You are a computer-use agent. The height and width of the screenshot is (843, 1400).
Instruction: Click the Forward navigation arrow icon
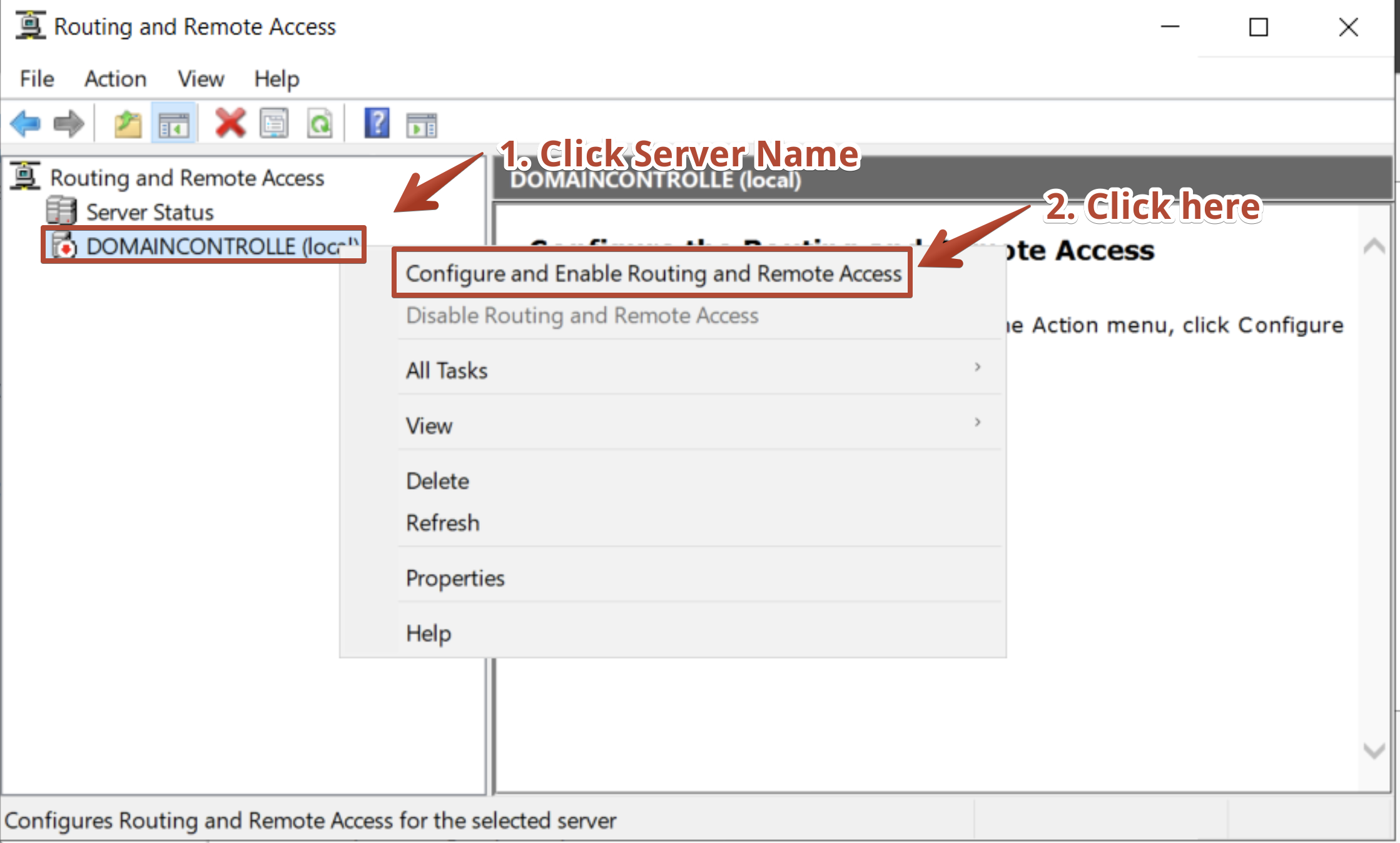68,123
